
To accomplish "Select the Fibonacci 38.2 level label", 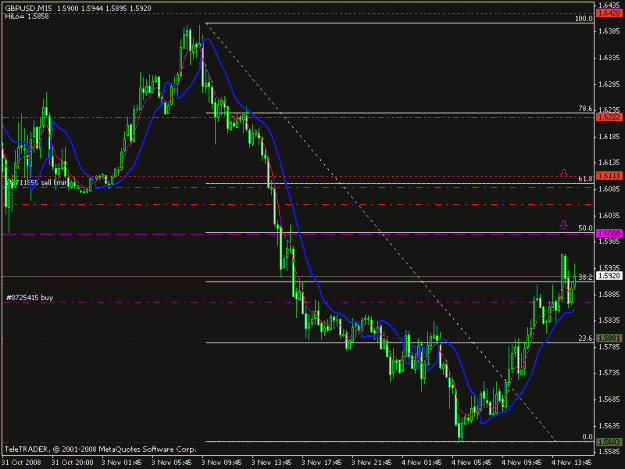I will pos(585,277).
